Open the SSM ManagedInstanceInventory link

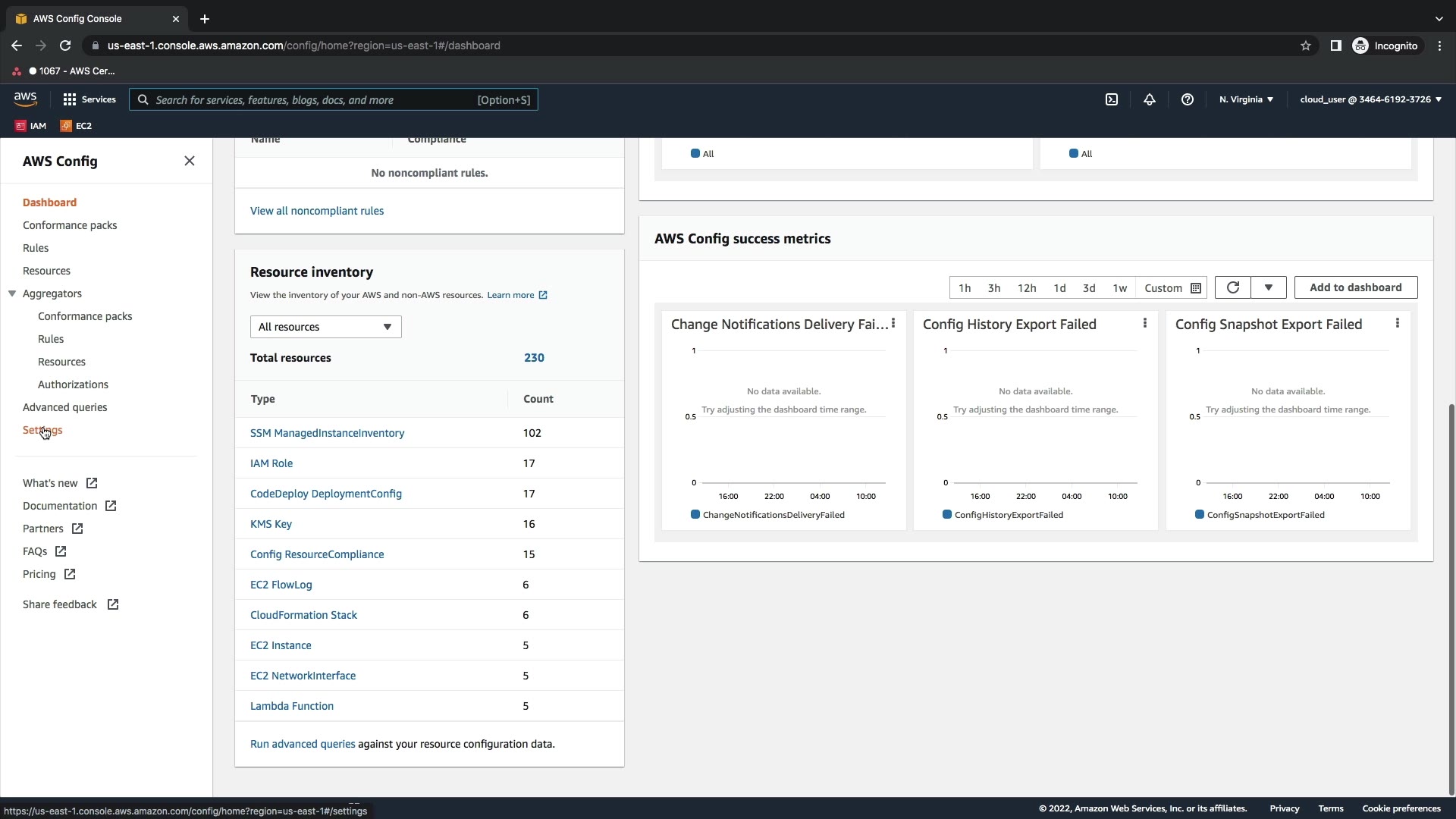327,433
